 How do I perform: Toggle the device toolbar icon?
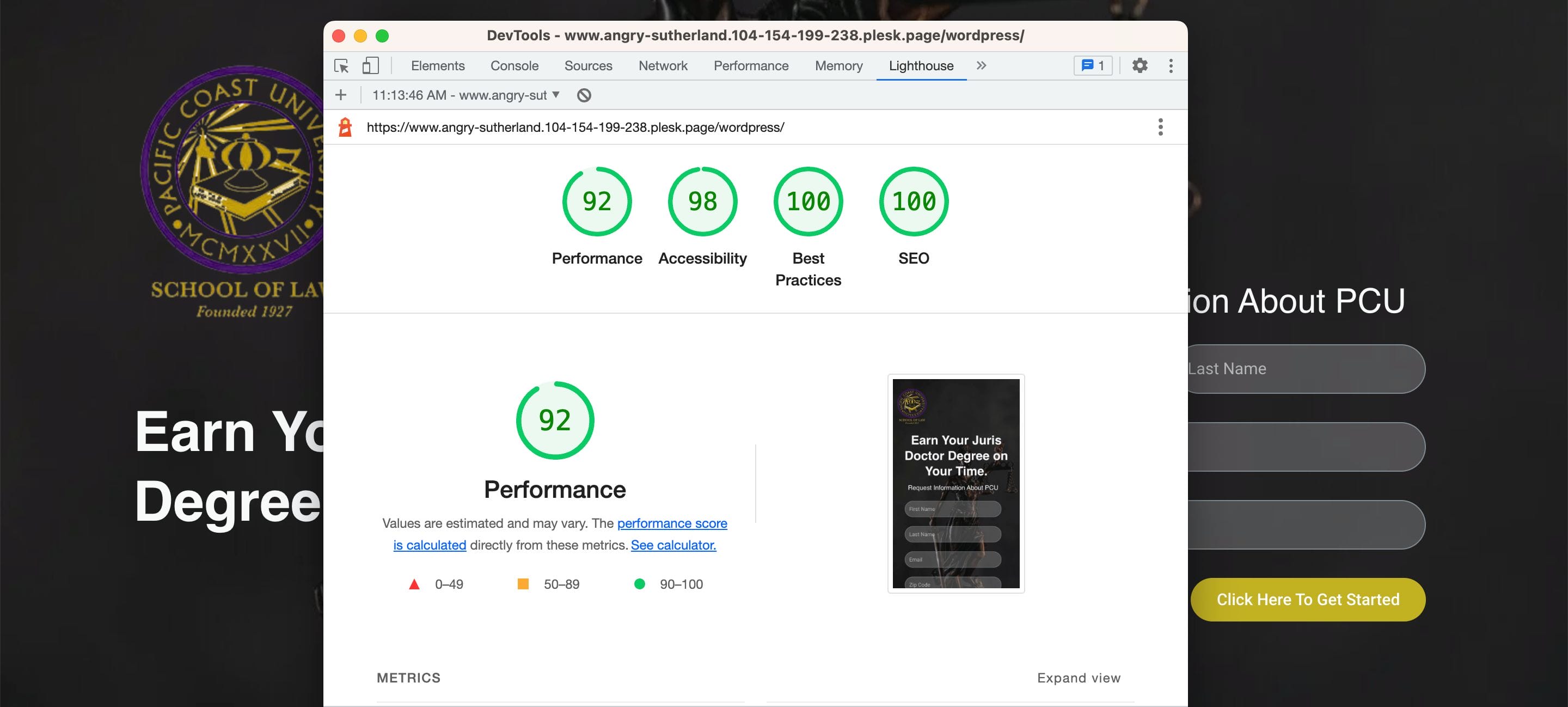click(x=370, y=66)
